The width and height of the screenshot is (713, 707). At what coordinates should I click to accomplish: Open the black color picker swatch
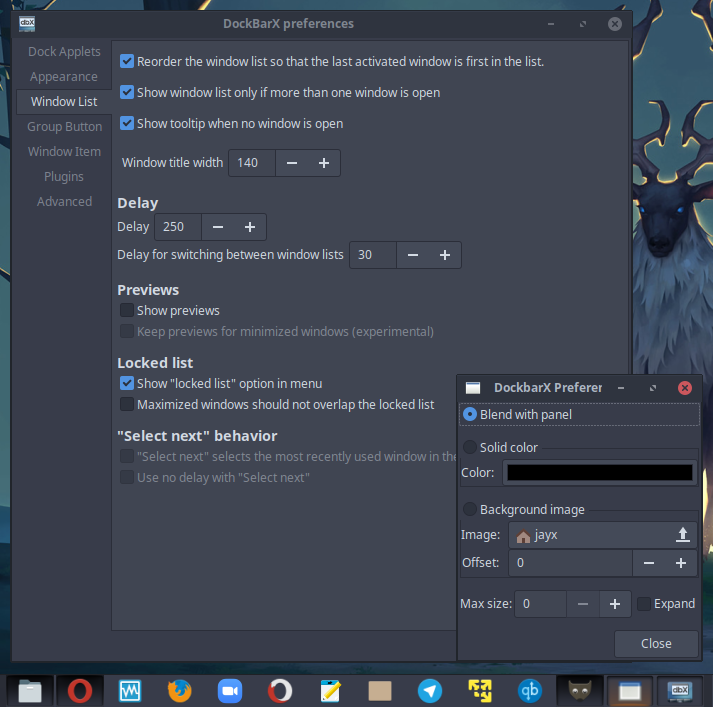tap(600, 472)
